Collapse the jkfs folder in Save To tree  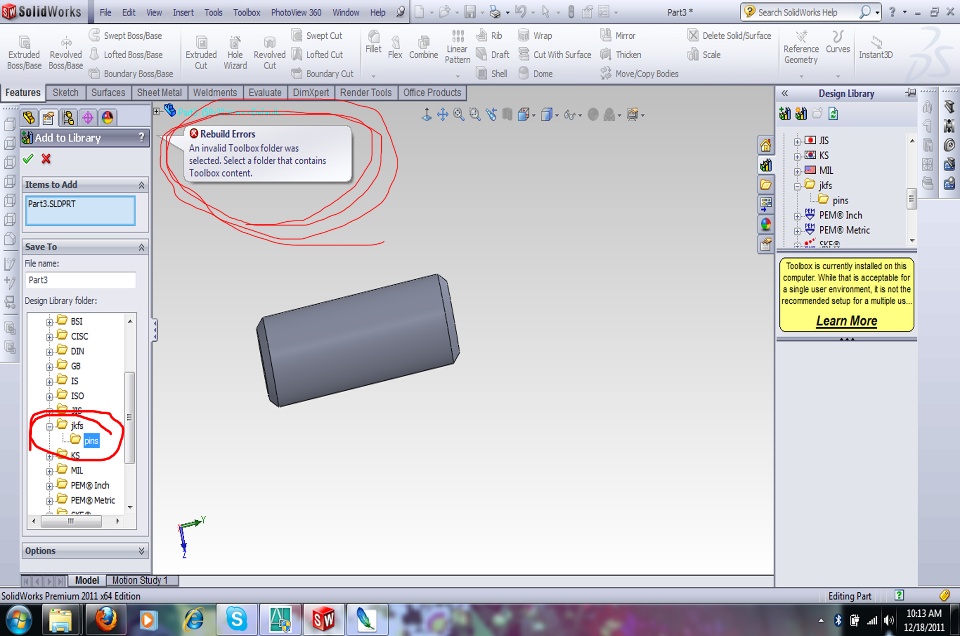click(50, 426)
